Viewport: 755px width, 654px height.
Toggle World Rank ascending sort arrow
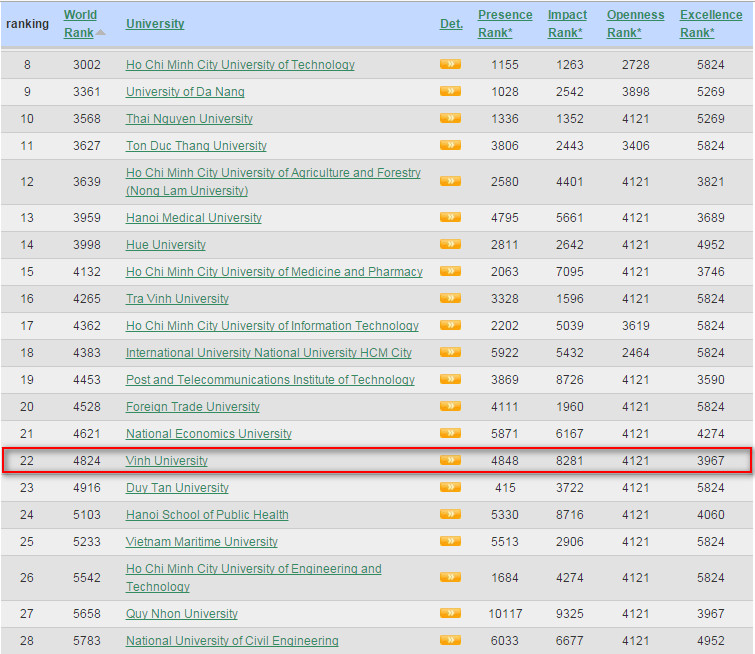tap(100, 32)
